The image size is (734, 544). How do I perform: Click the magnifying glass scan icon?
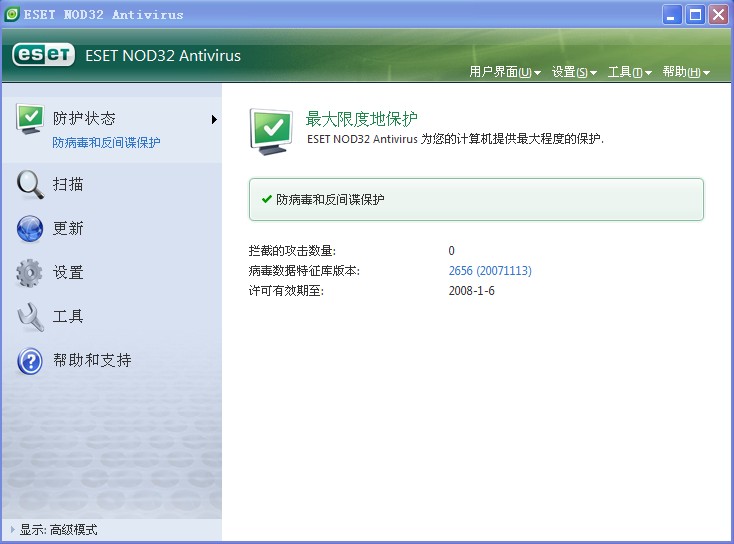[30, 184]
